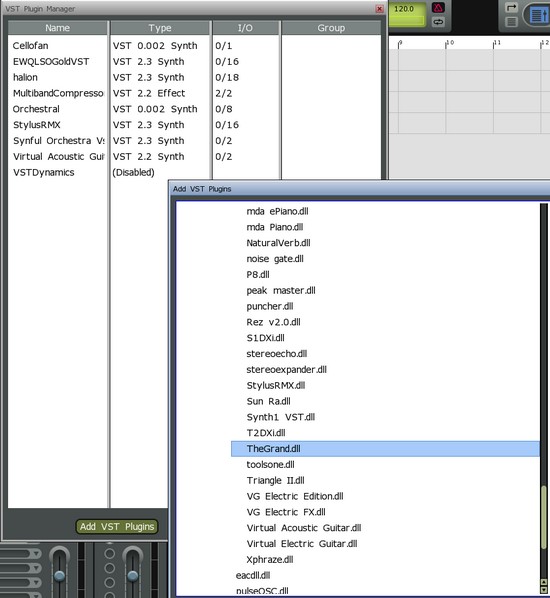Click the green bar under the 120.0 tempo
Screen dimensions: 550x598
[x=407, y=20]
